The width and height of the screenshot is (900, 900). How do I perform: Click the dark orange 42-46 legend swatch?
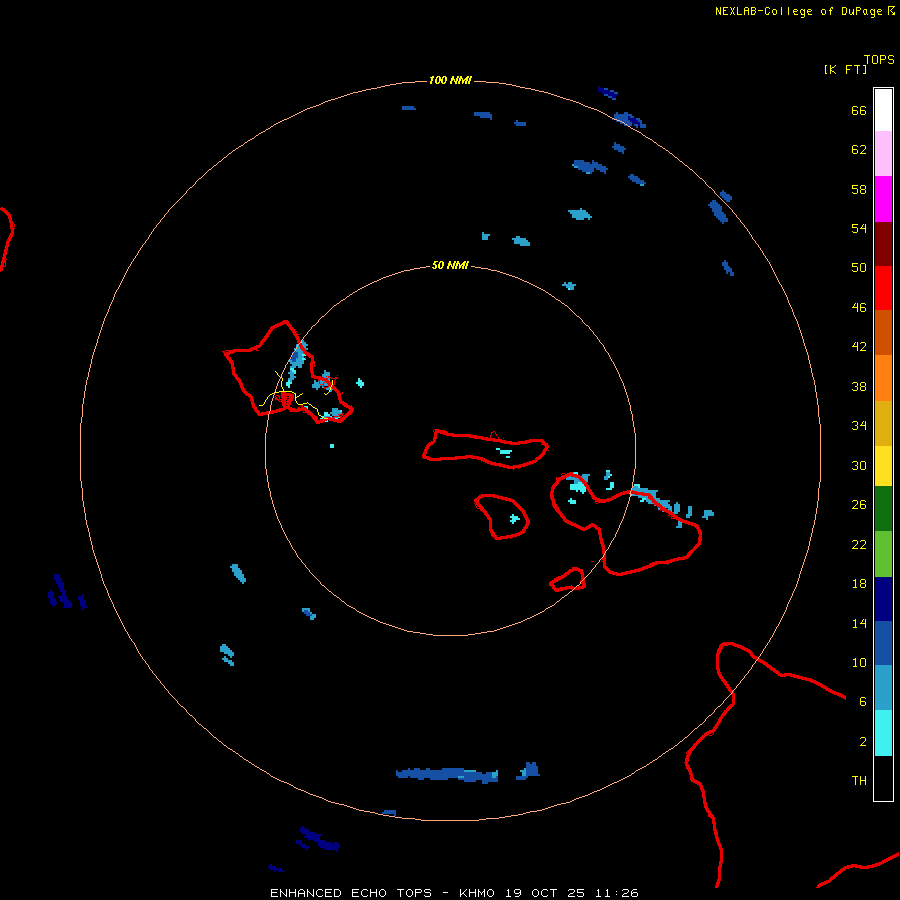883,333
